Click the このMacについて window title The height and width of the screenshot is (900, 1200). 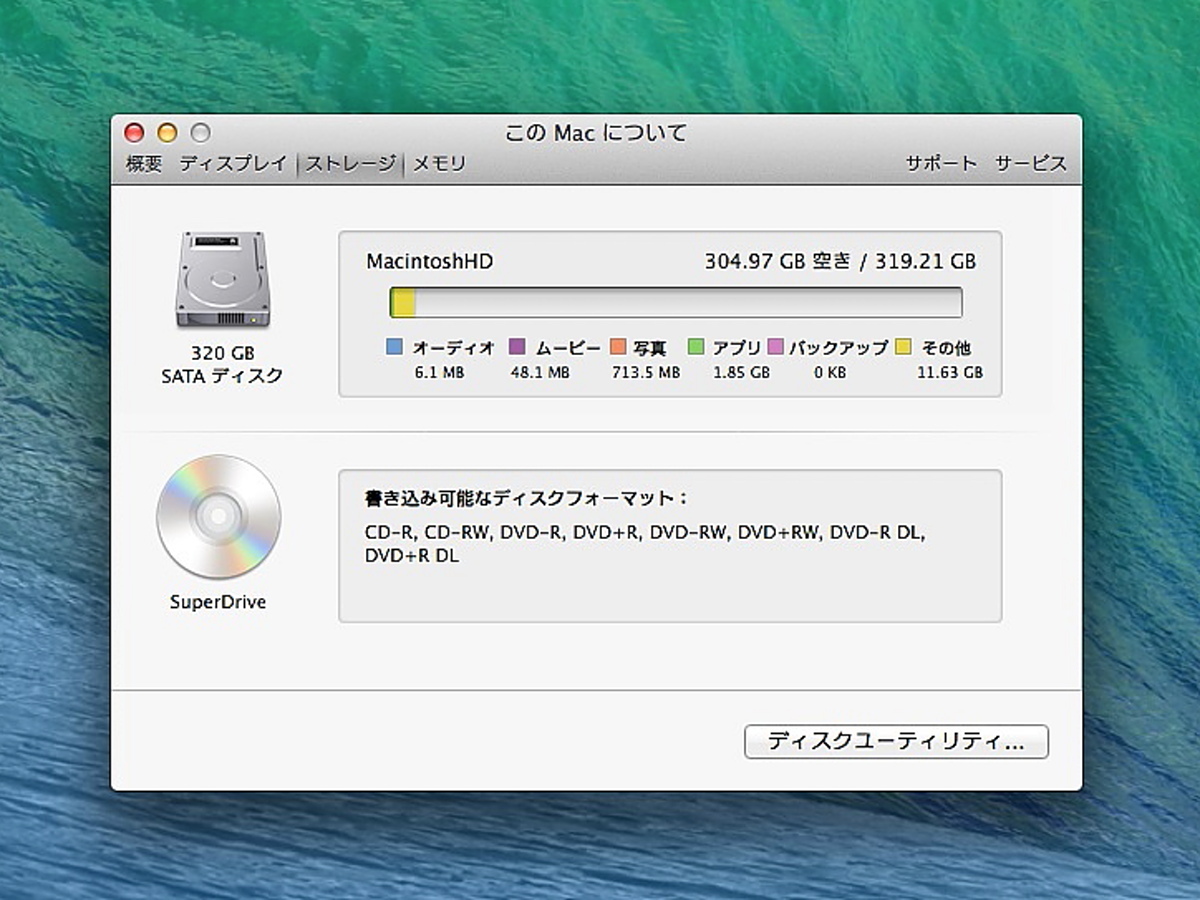pos(595,132)
